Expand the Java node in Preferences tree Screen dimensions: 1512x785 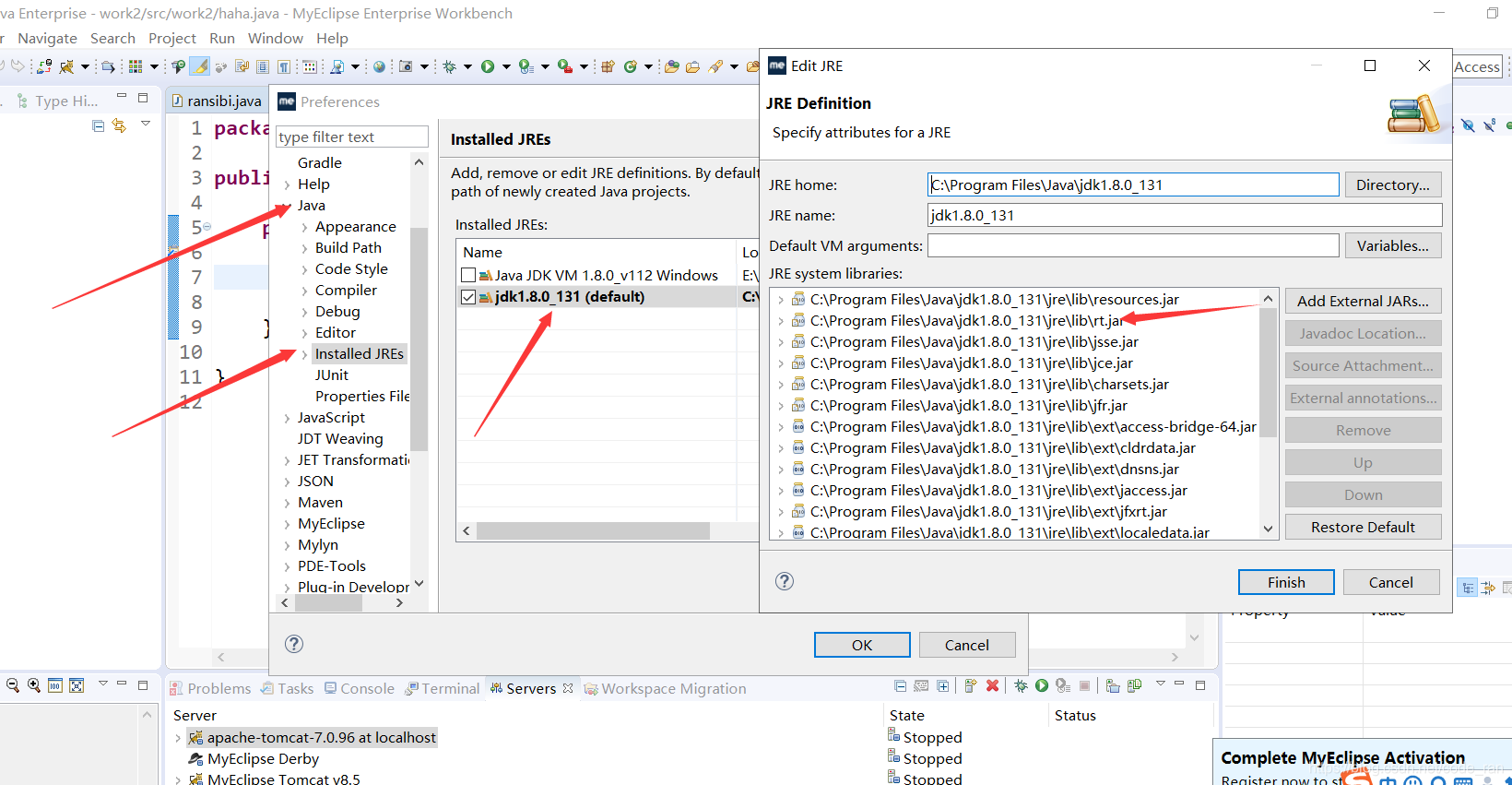click(x=288, y=206)
